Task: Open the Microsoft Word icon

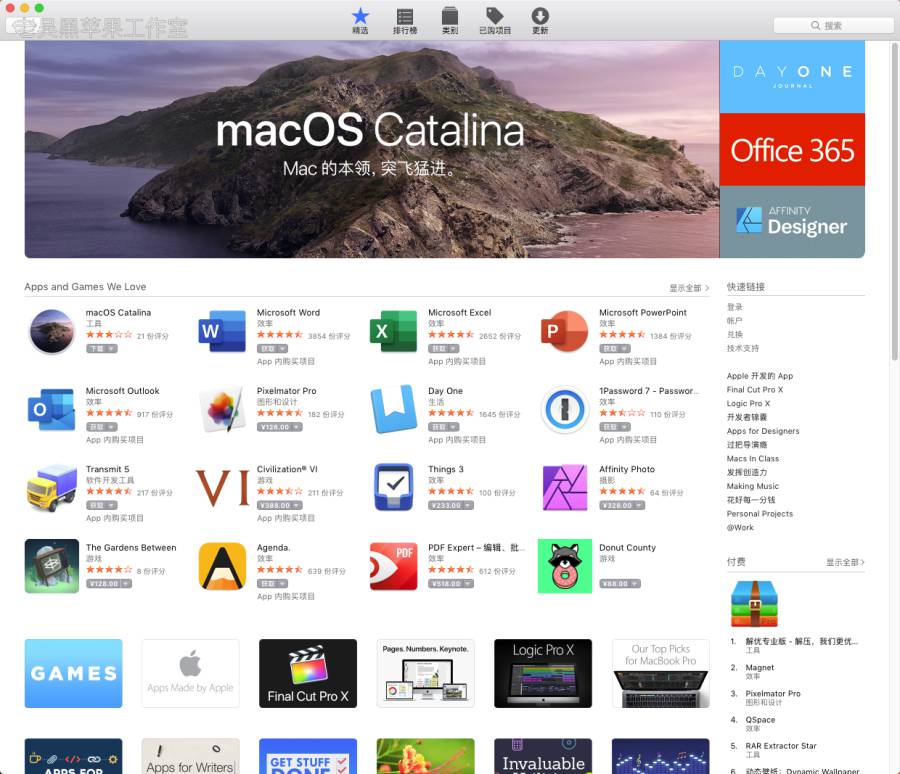Action: [x=222, y=331]
